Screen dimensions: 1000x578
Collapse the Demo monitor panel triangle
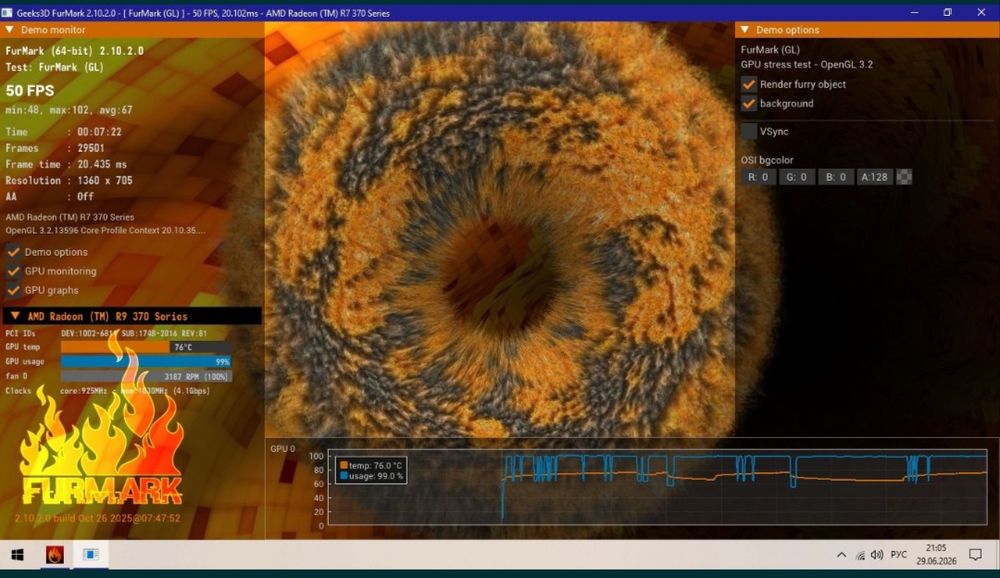pyautogui.click(x=10, y=29)
